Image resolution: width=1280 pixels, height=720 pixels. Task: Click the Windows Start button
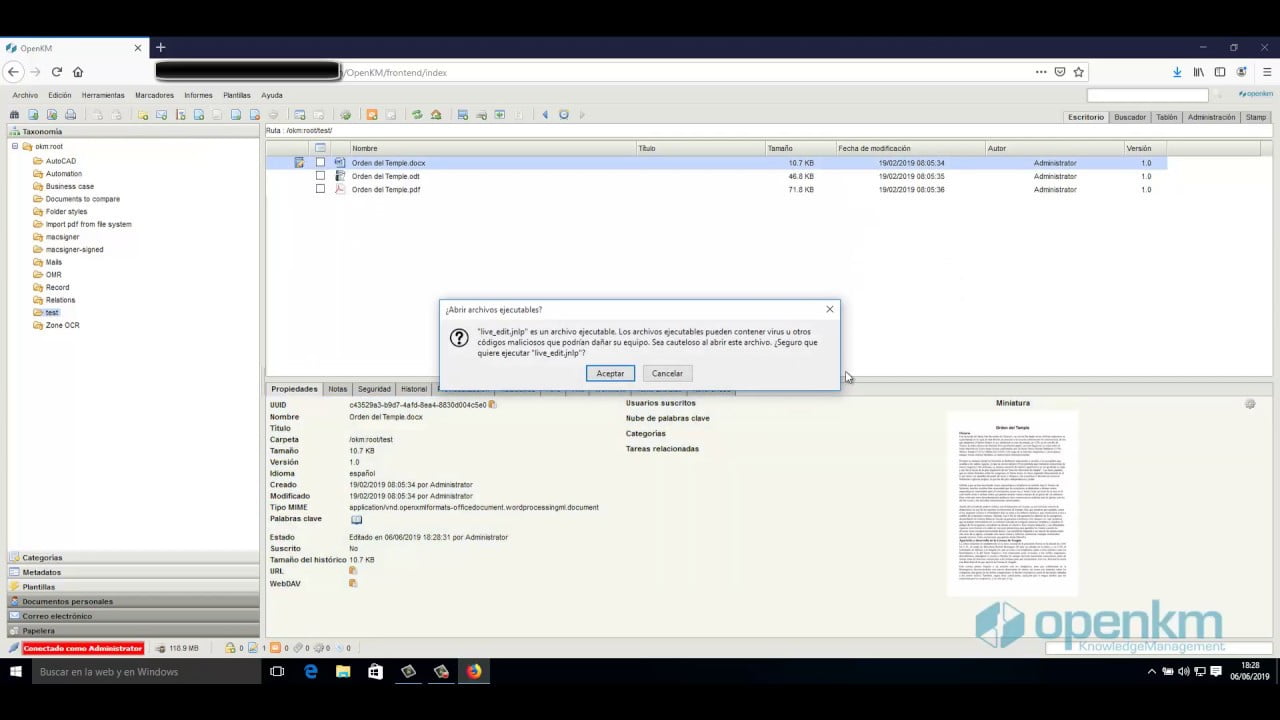click(15, 672)
